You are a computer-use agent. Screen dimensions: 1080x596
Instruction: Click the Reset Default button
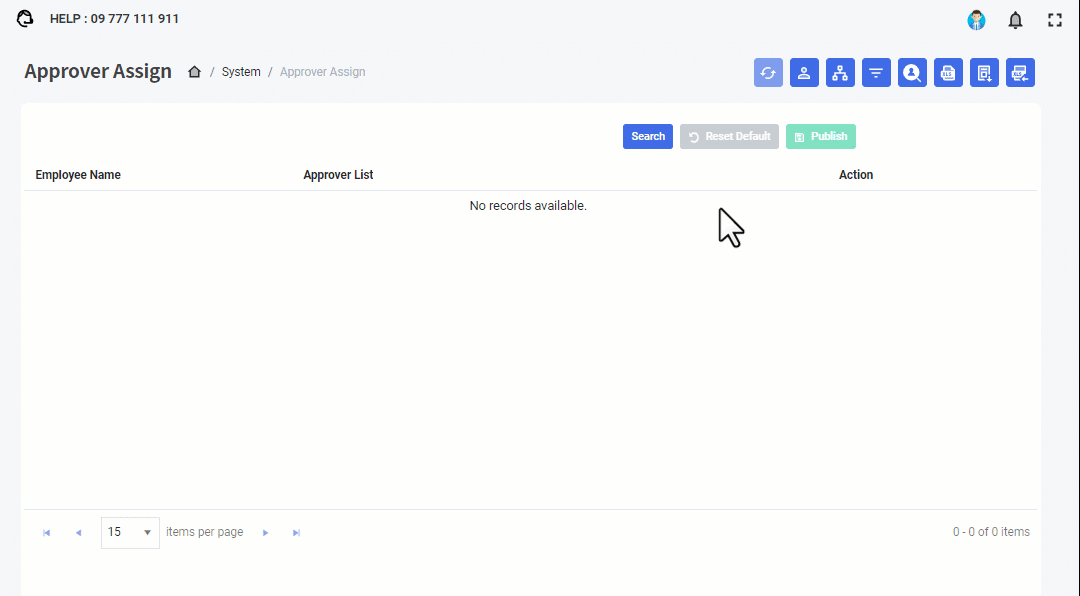[x=729, y=137]
